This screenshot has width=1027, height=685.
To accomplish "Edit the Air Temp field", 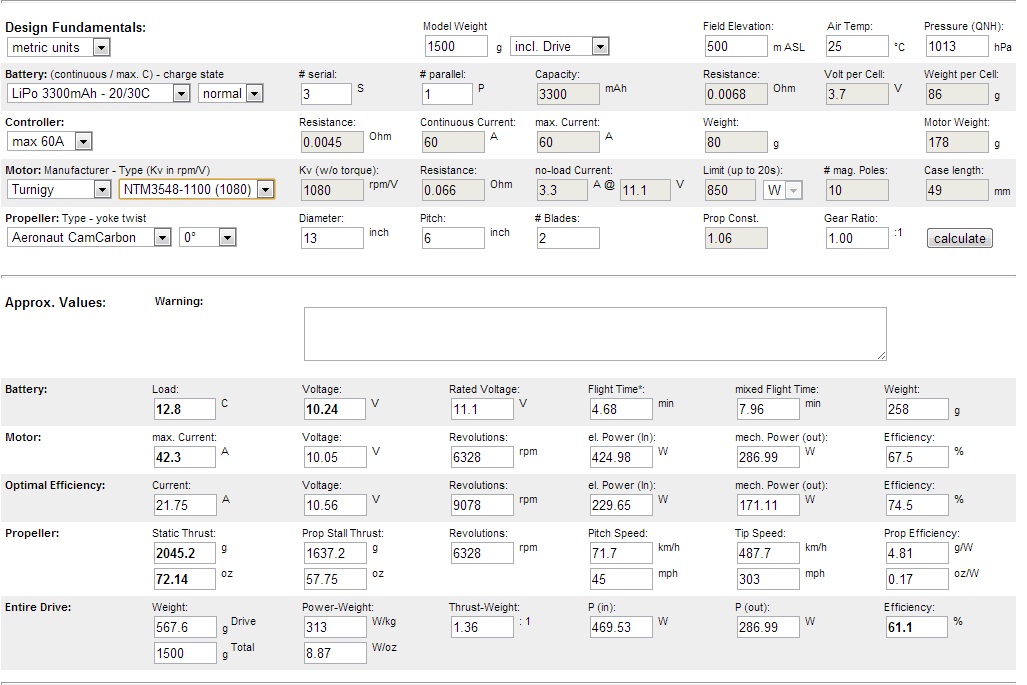I will tap(856, 46).
